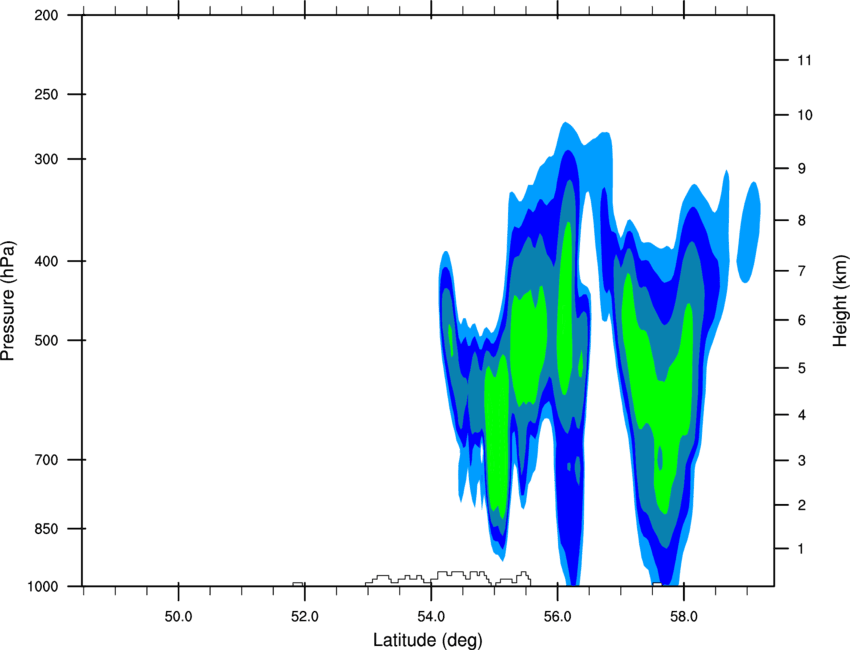Image resolution: width=850 pixels, height=650 pixels.
Task: Click latitude tick label 54.0
Action: (x=431, y=617)
